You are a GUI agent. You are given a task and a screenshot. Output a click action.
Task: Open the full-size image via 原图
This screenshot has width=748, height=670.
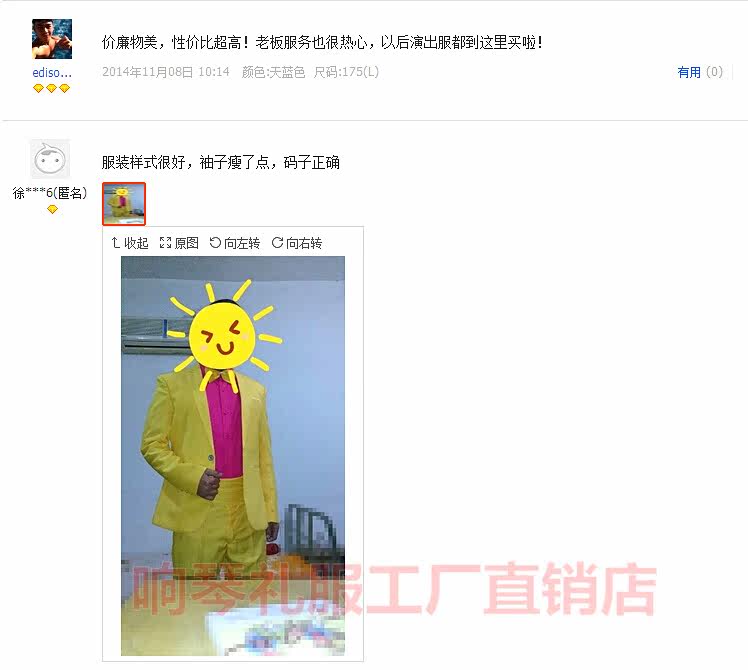click(179, 243)
